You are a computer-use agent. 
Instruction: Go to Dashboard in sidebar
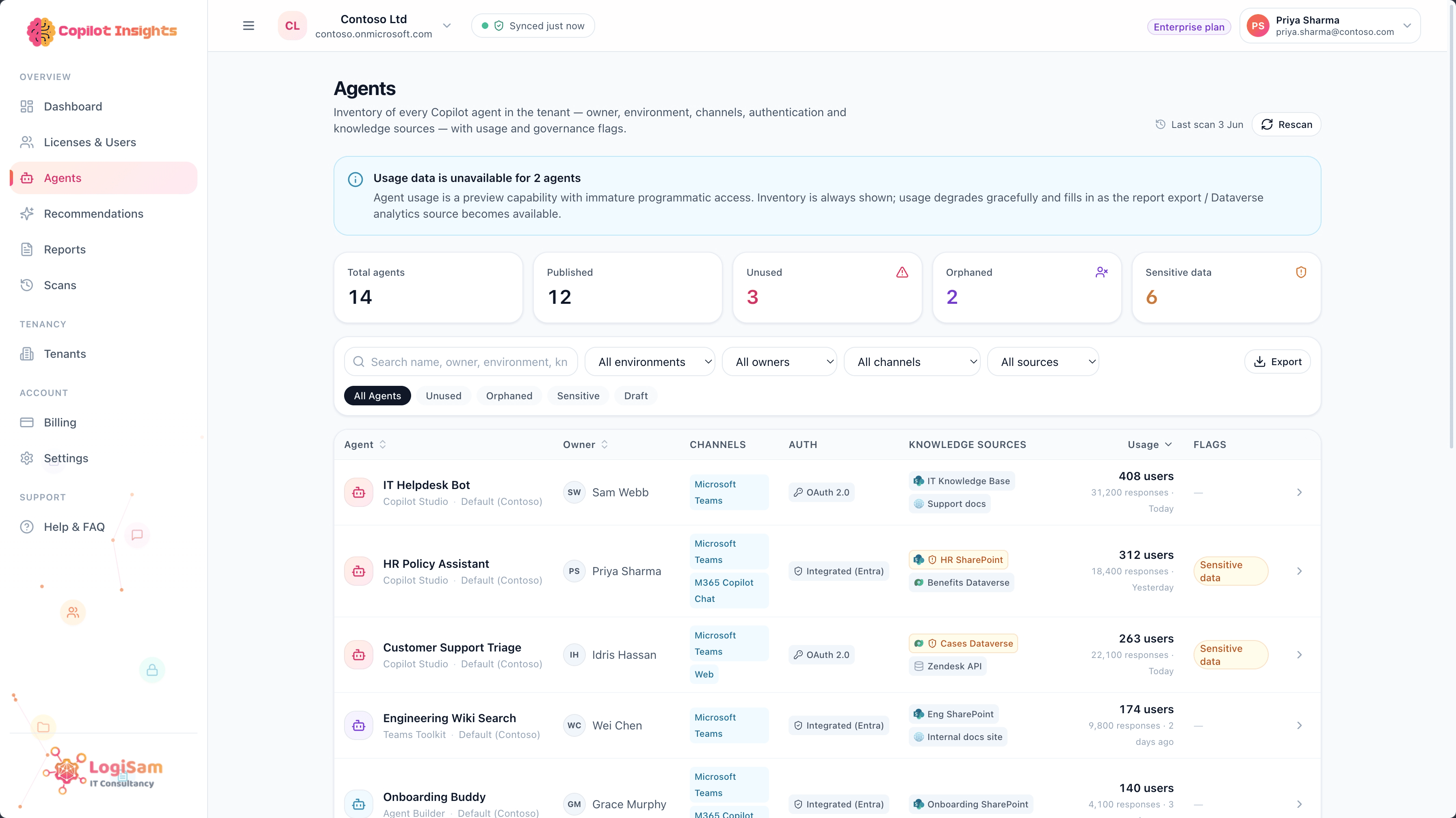[104, 106]
